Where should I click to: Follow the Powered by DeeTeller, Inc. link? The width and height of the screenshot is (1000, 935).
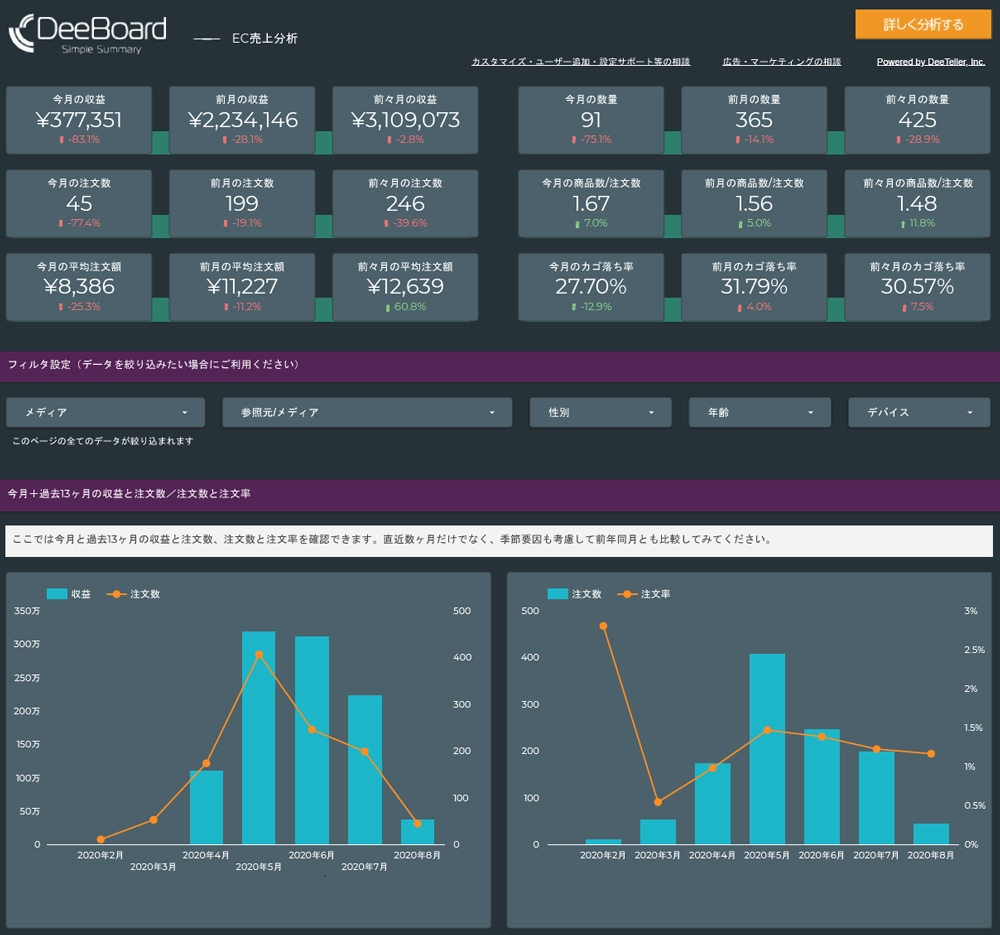(930, 62)
